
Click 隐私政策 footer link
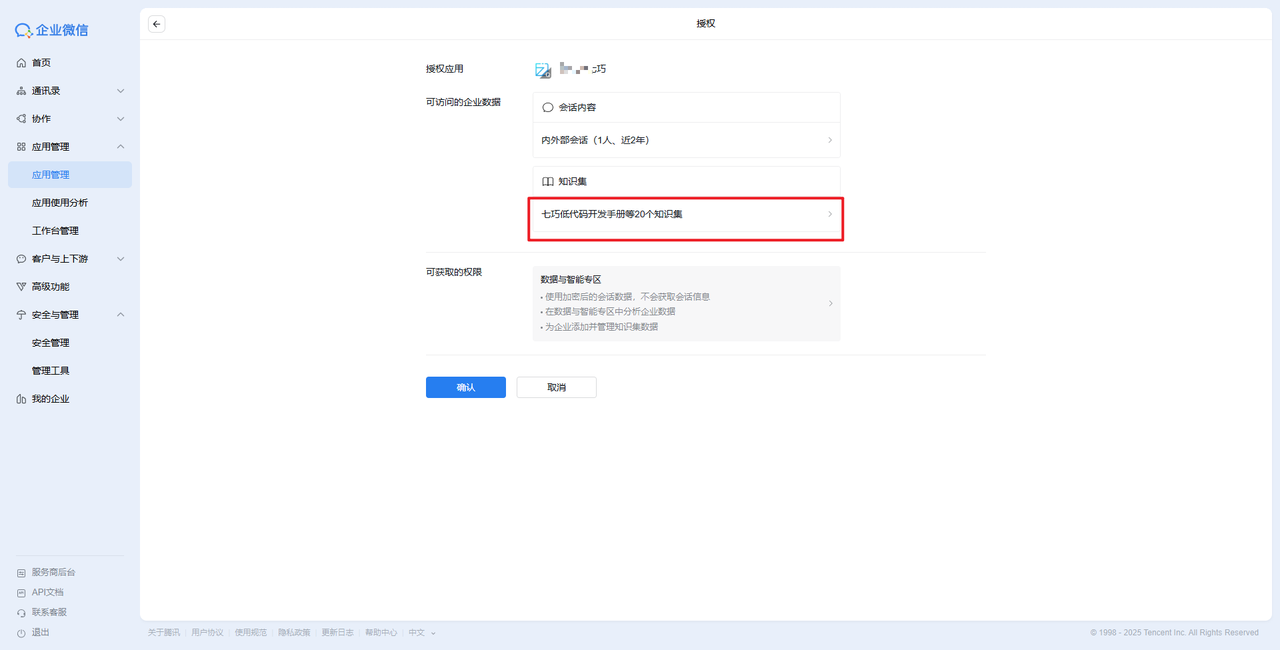(x=294, y=632)
